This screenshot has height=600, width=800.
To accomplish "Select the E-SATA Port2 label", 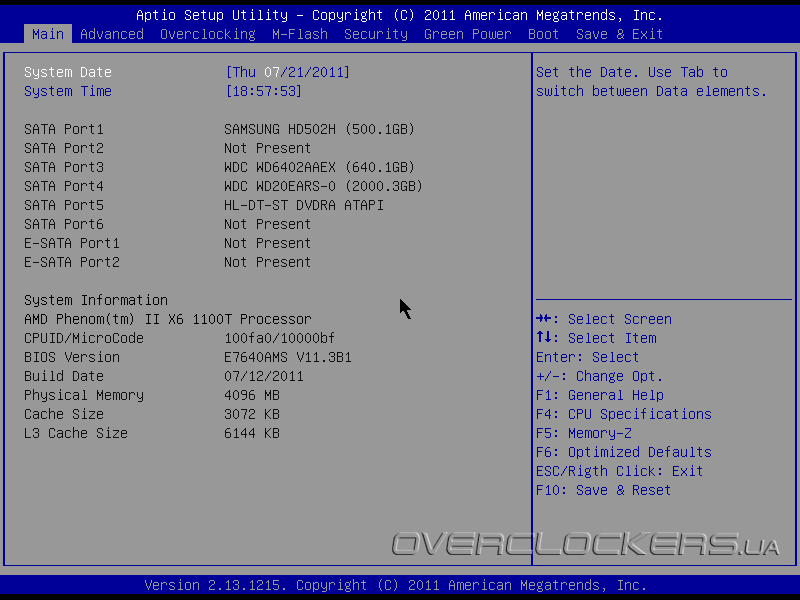I will point(72,262).
